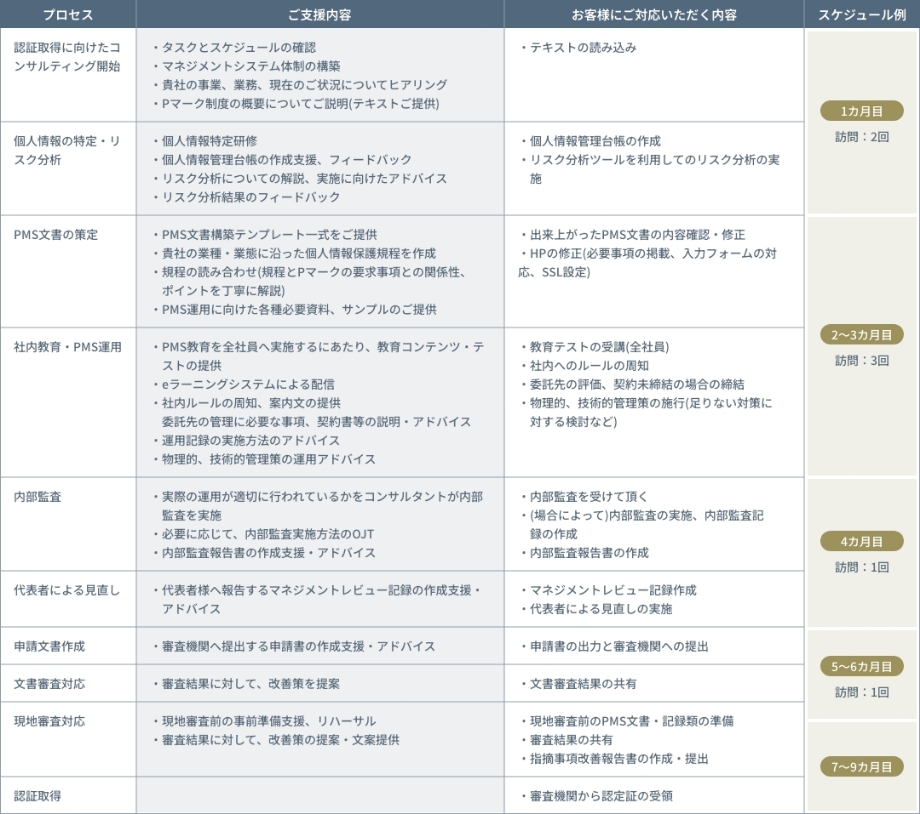Click the スケジュール例 column header
Viewport: 920px width, 814px height.
[862, 15]
